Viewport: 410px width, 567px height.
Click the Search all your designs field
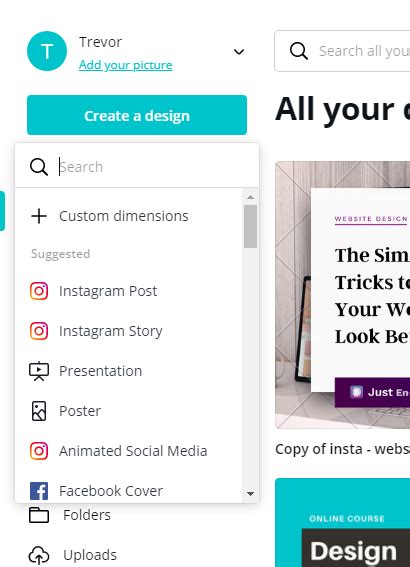tap(342, 51)
